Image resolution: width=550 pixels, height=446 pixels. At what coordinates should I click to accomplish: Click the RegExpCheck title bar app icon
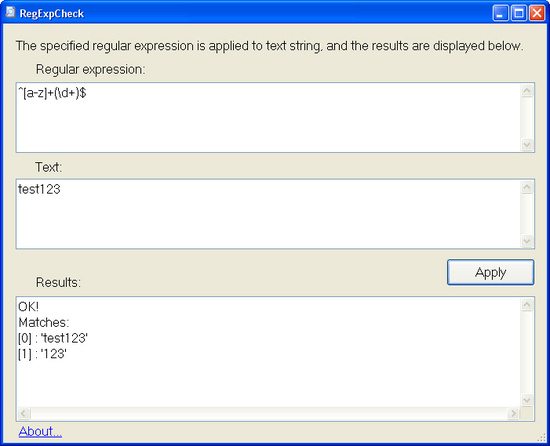11,13
